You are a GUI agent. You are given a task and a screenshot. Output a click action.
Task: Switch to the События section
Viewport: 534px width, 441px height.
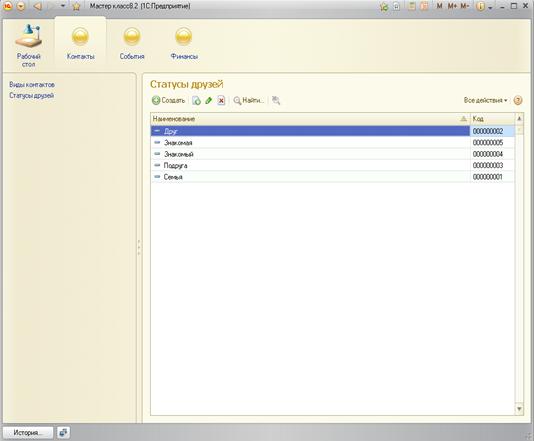pyautogui.click(x=132, y=44)
